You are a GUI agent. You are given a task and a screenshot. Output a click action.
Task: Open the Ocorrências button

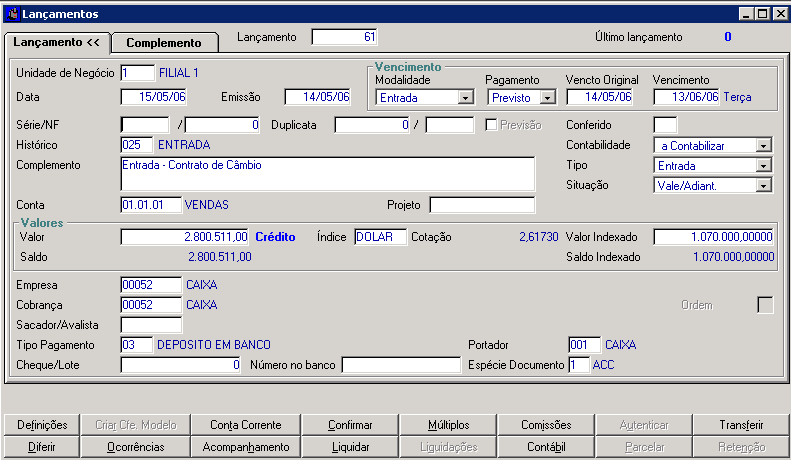coord(136,447)
